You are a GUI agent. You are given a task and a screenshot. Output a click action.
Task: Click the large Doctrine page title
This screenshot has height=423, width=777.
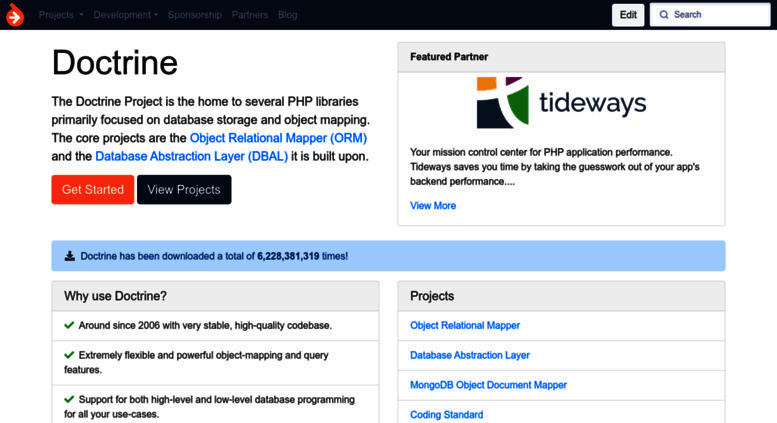click(x=114, y=63)
